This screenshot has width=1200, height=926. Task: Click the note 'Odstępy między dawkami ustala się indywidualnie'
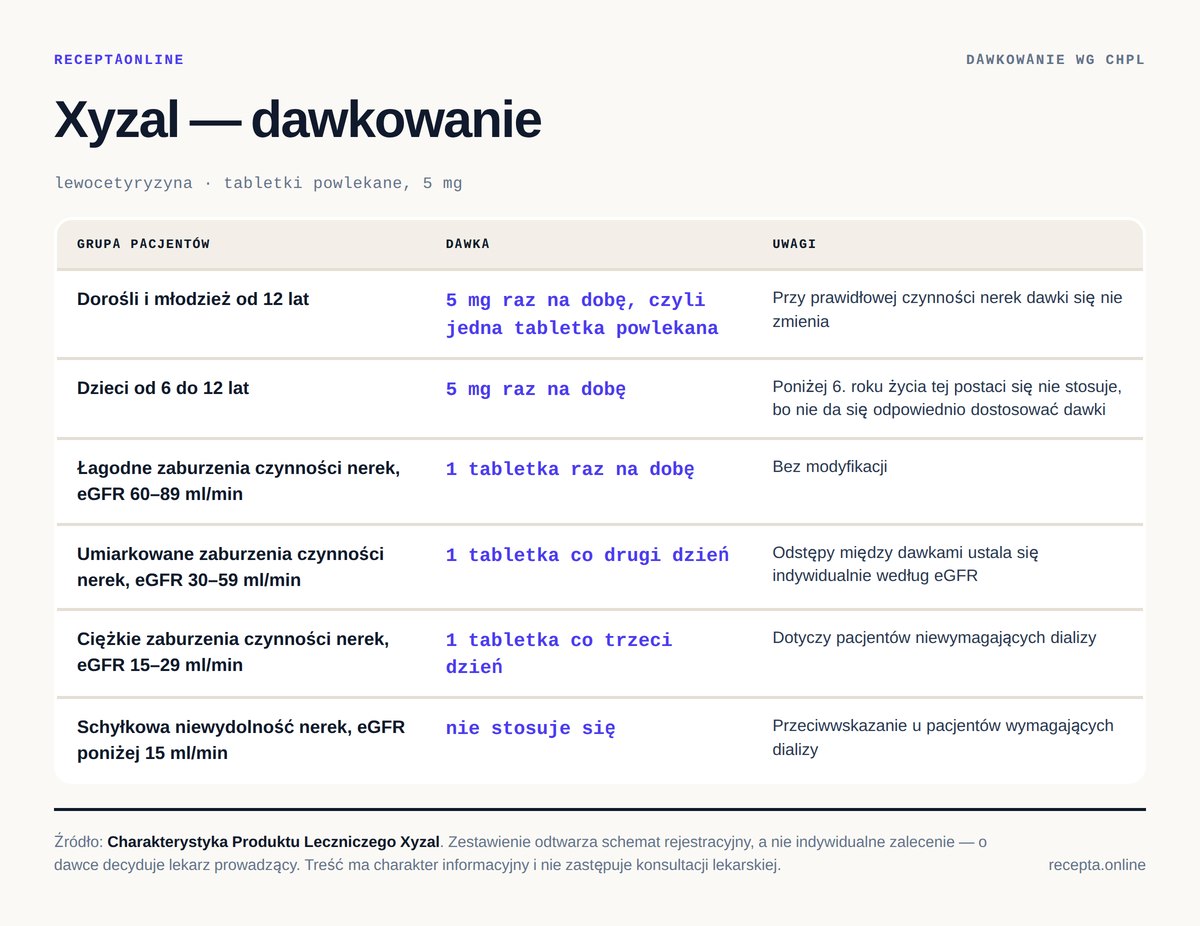(906, 564)
